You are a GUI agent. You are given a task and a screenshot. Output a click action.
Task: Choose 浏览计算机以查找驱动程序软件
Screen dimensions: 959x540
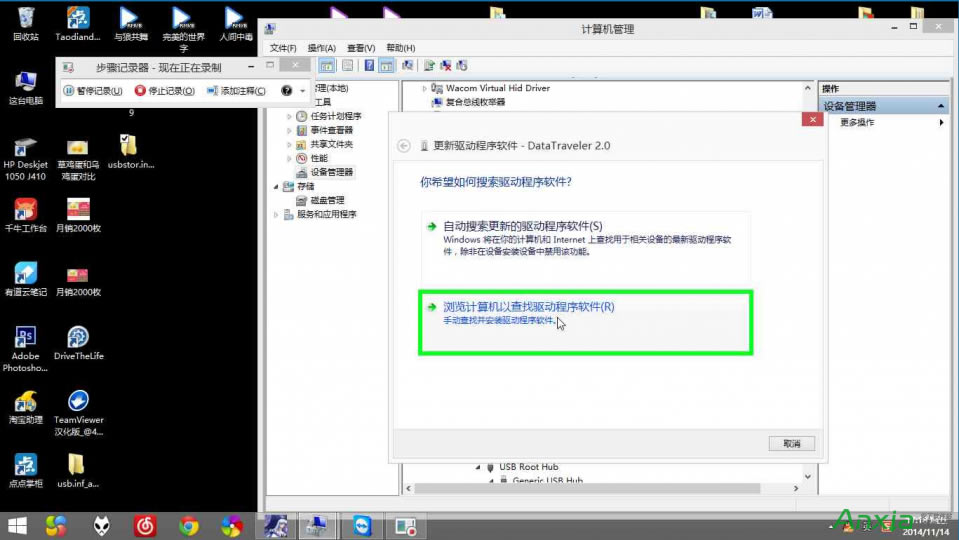tap(528, 307)
